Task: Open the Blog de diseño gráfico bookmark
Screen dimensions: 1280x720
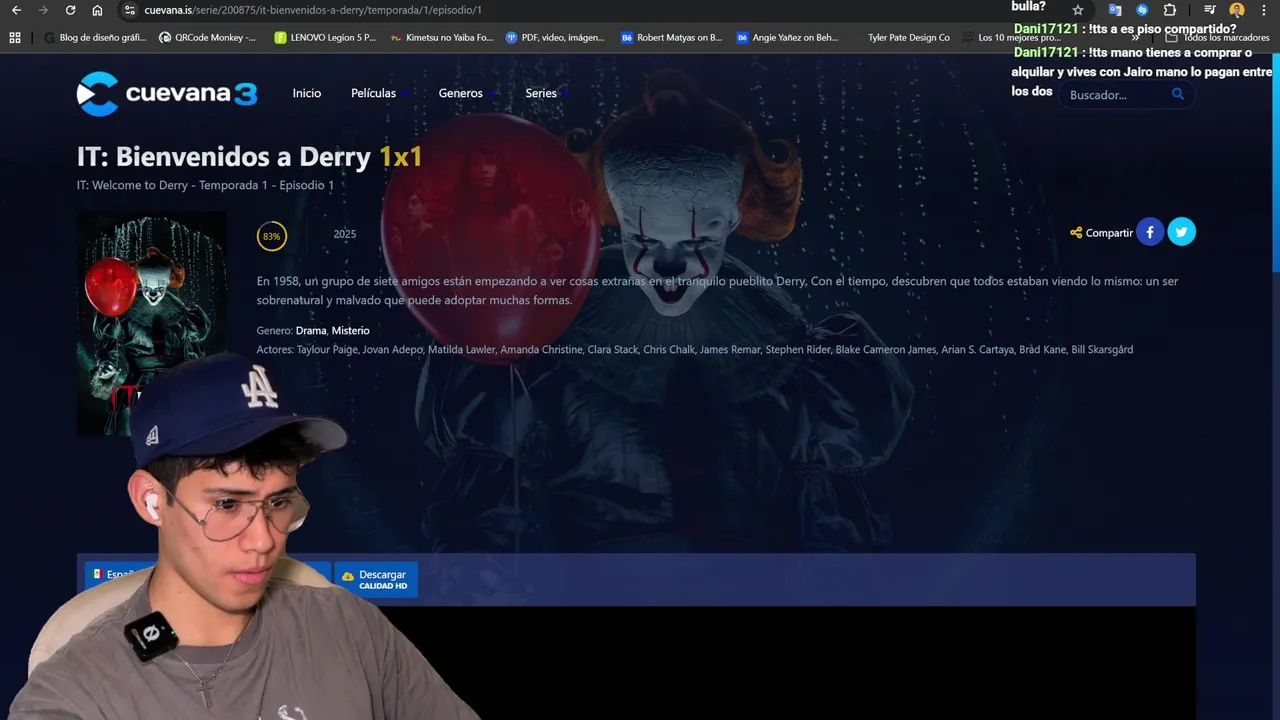Action: (95, 38)
